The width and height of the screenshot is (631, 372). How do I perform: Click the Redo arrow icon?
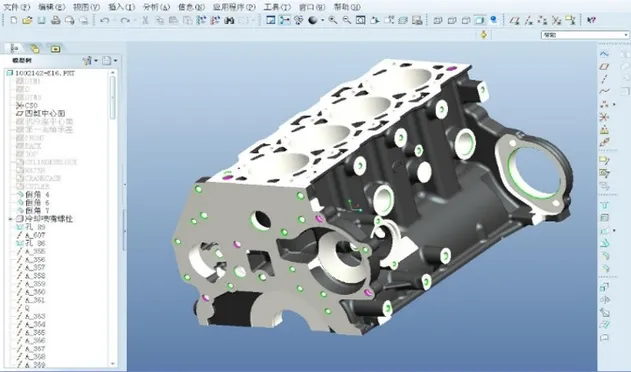tap(125, 20)
